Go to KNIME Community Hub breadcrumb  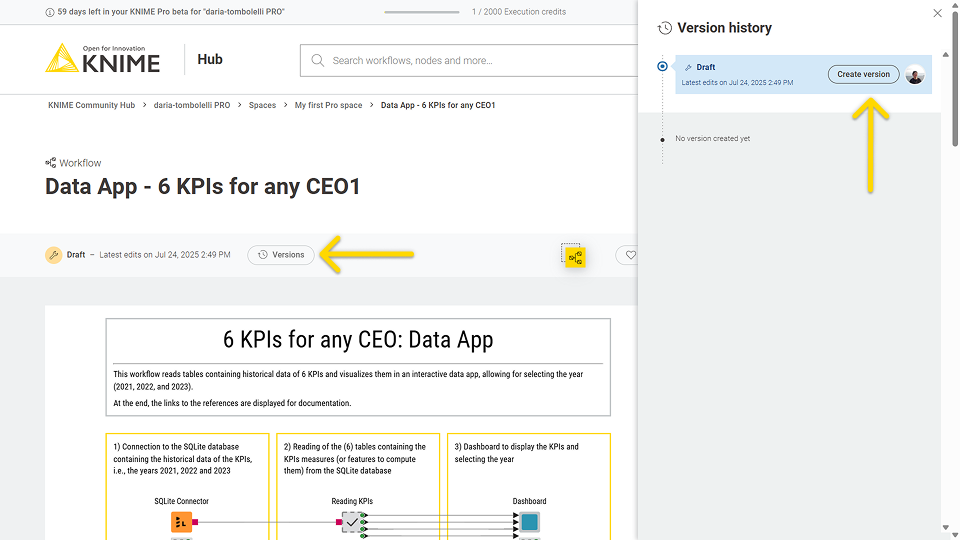point(91,105)
